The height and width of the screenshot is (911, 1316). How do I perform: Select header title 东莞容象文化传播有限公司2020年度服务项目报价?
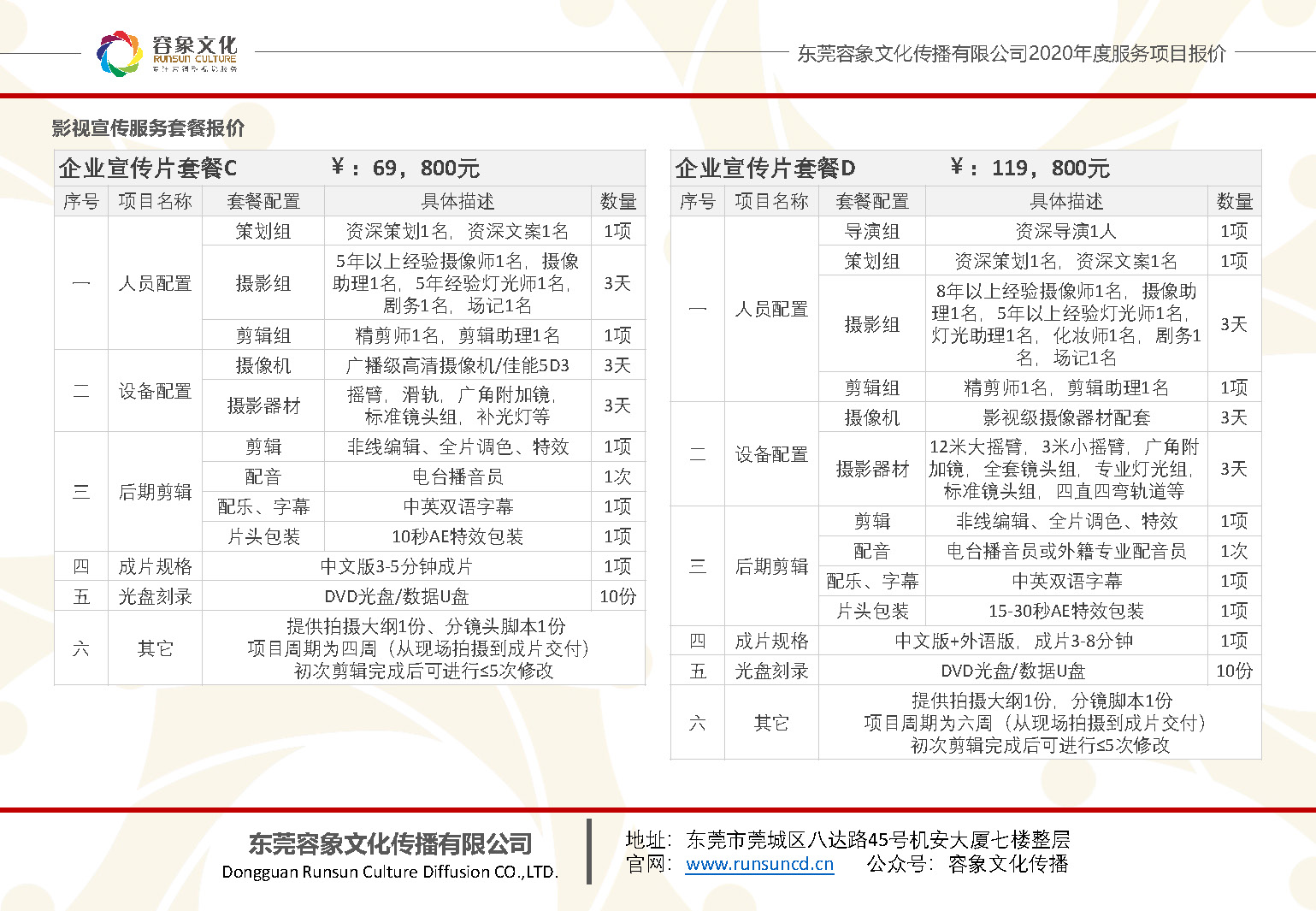click(1012, 53)
